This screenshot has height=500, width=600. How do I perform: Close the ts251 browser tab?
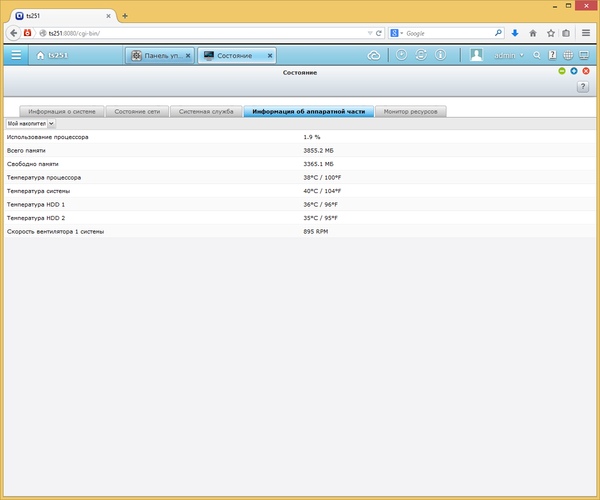tap(108, 16)
